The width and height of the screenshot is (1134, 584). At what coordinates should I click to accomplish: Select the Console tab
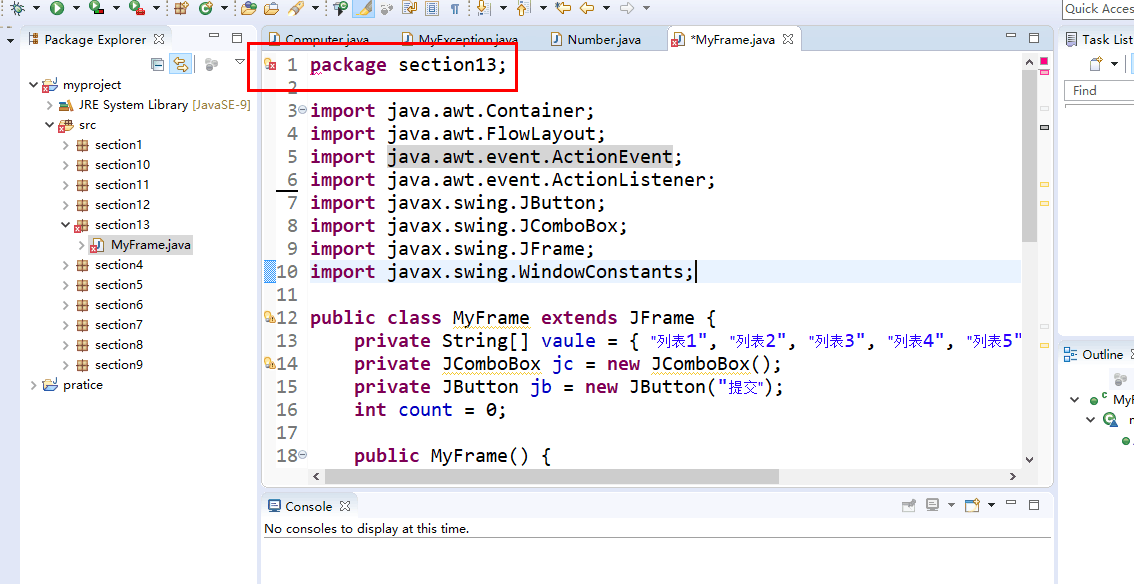tap(309, 506)
